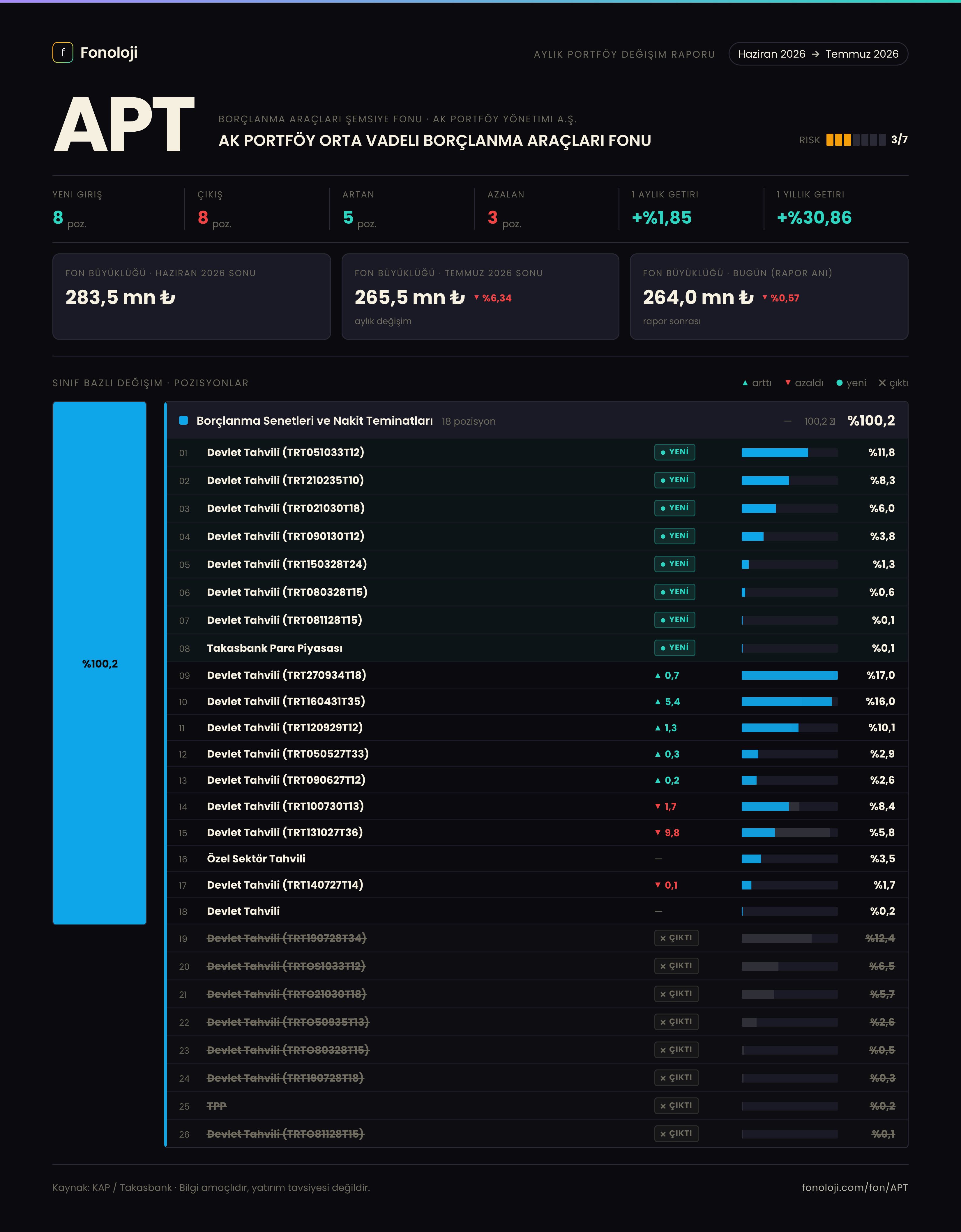Viewport: 961px width, 1232px height.
Task: Click the ▲ 1,3 increase for TRT120929T12
Action: [x=665, y=728]
